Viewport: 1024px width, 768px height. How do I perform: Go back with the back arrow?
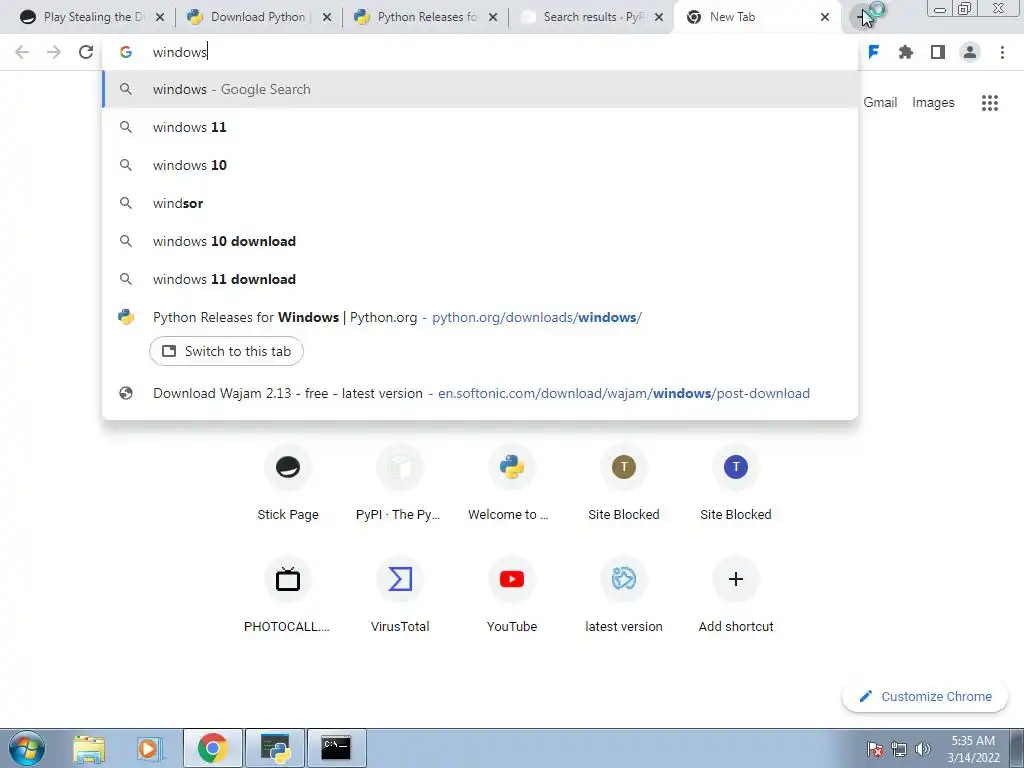22,52
